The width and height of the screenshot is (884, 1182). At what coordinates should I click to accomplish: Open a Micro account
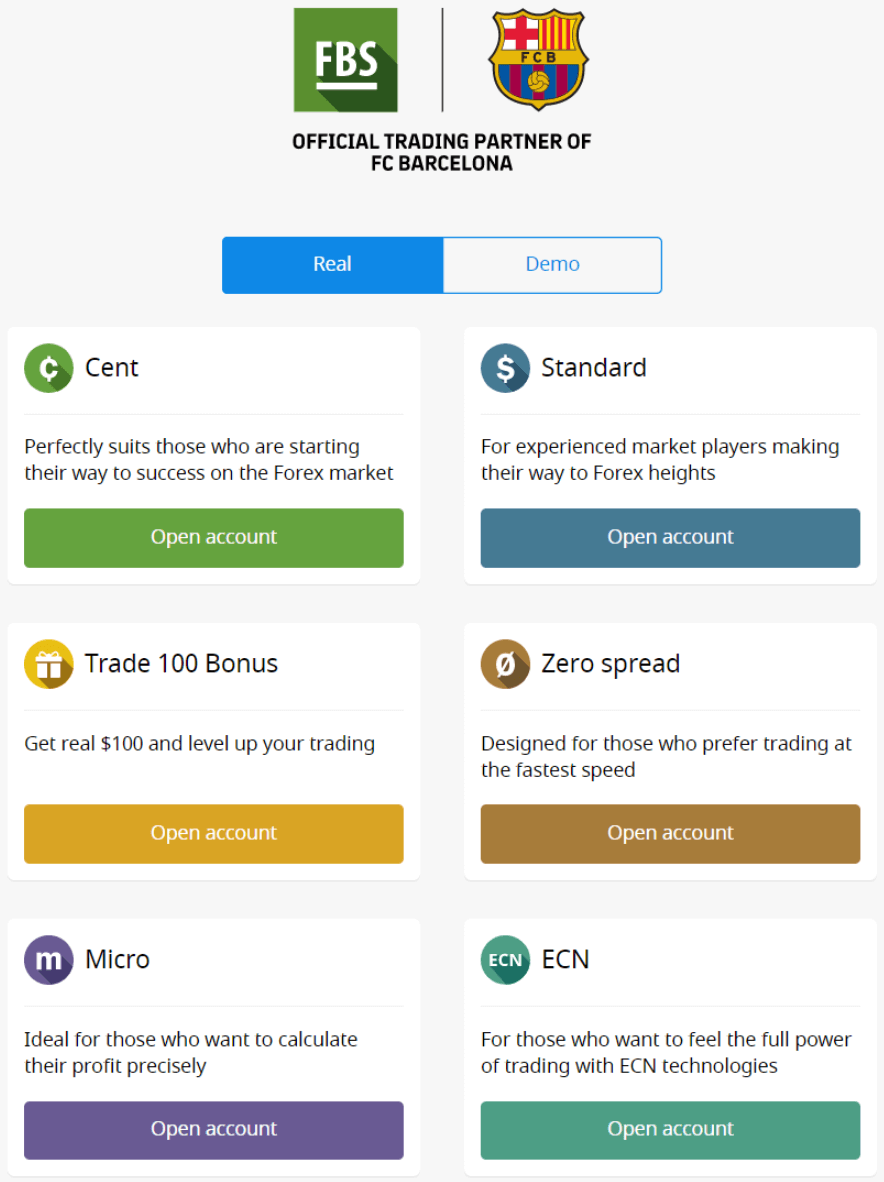(214, 1130)
